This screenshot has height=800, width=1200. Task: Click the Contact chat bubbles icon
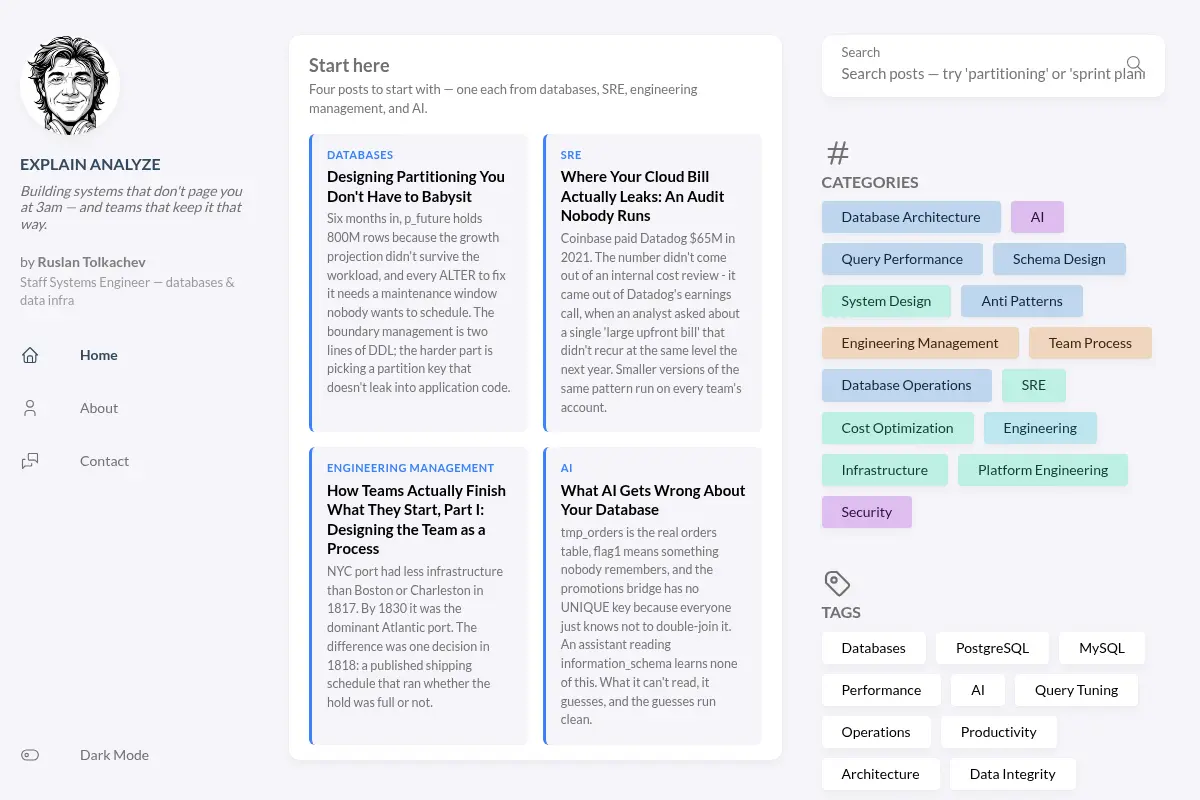30,461
